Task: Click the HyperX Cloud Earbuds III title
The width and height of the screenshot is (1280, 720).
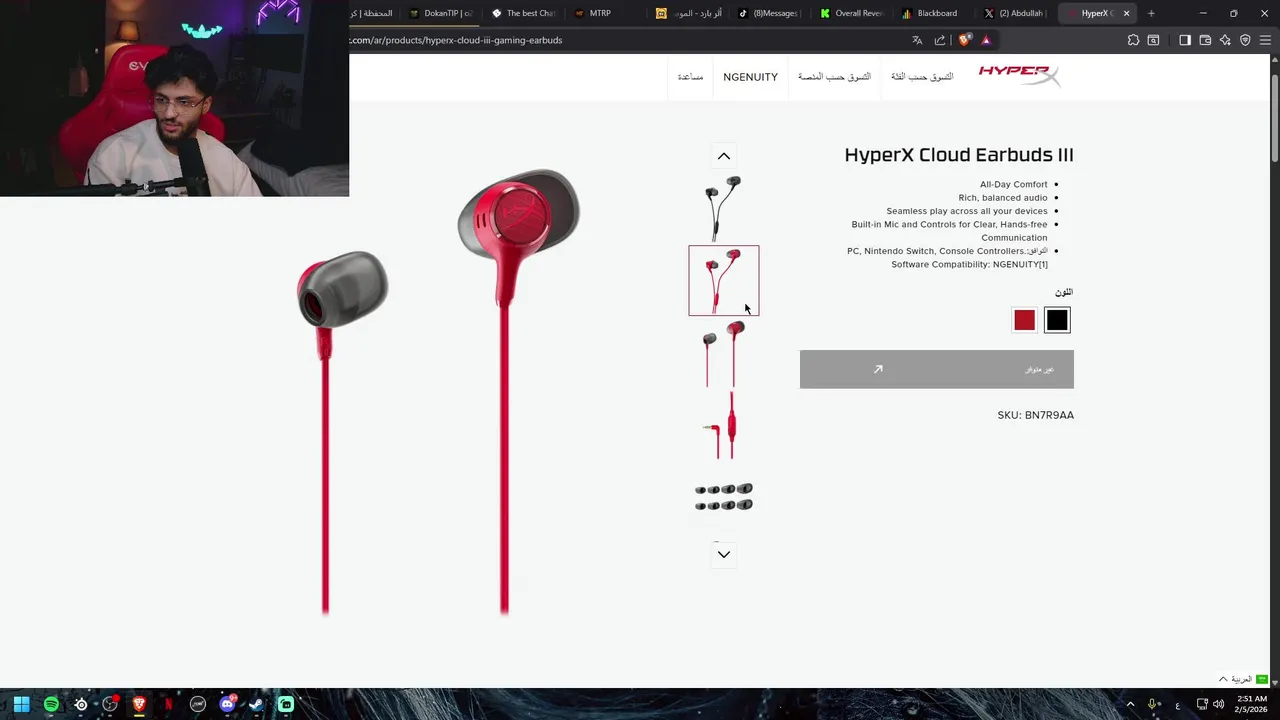Action: [959, 155]
